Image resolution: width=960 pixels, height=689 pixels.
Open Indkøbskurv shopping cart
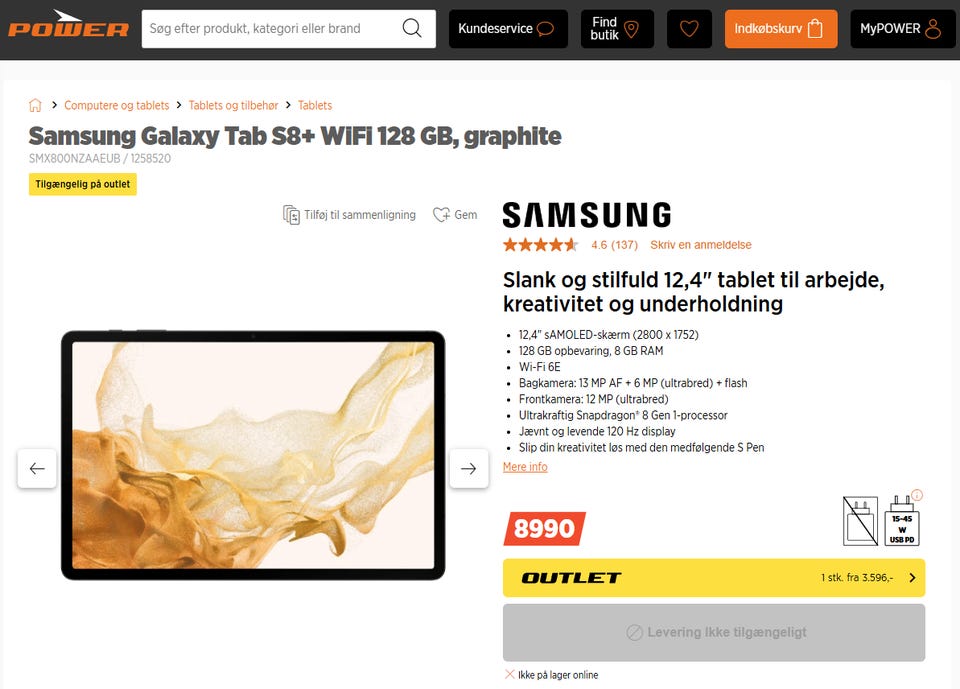(781, 28)
